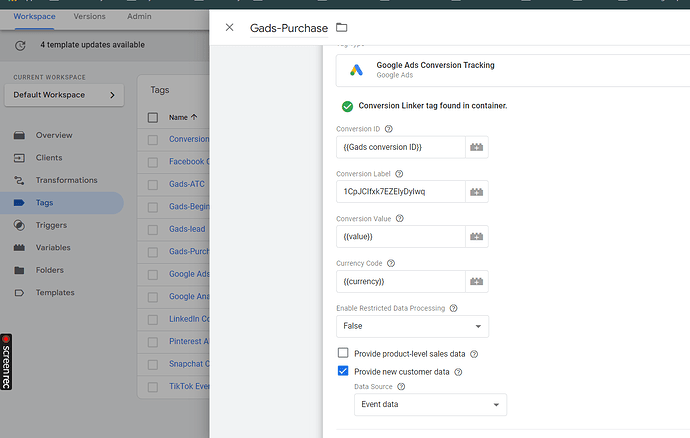Switch to the Admin tab
Viewport: 690px width, 438px height.
(139, 16)
